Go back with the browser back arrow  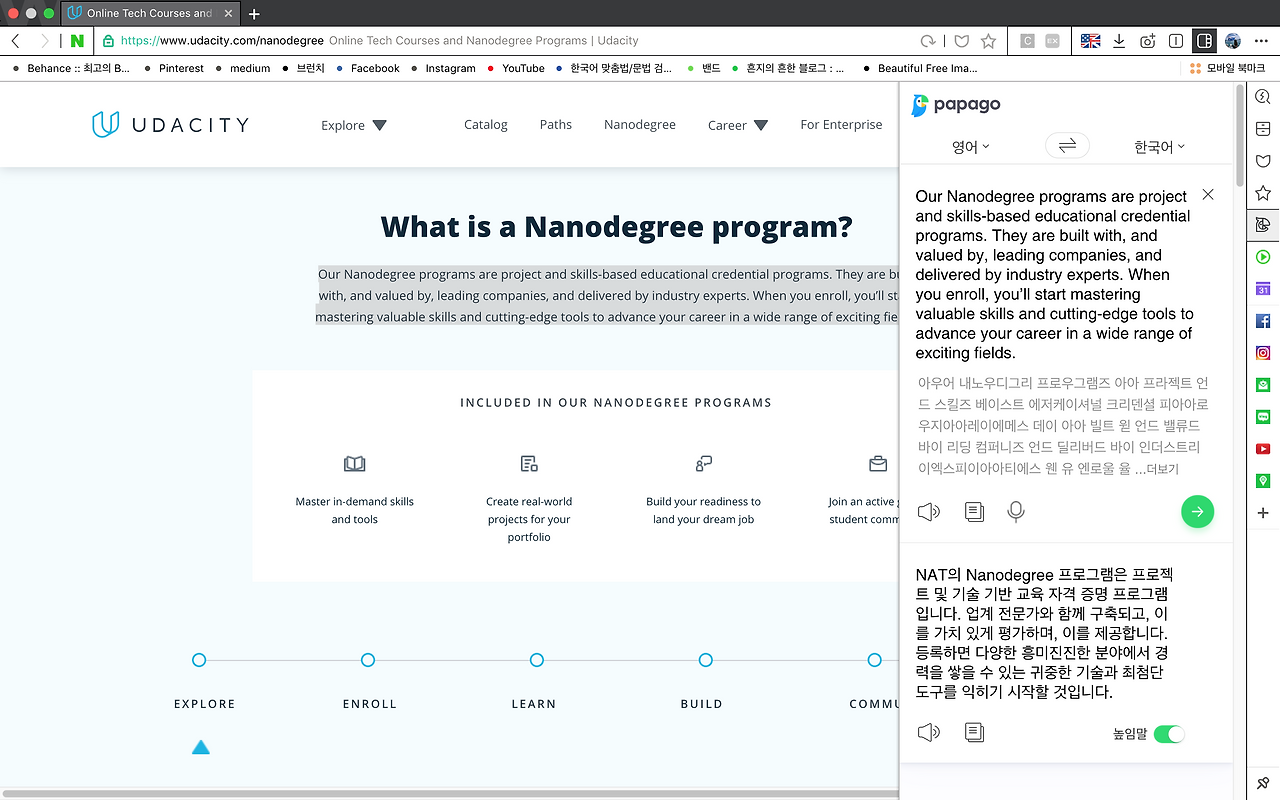[16, 41]
